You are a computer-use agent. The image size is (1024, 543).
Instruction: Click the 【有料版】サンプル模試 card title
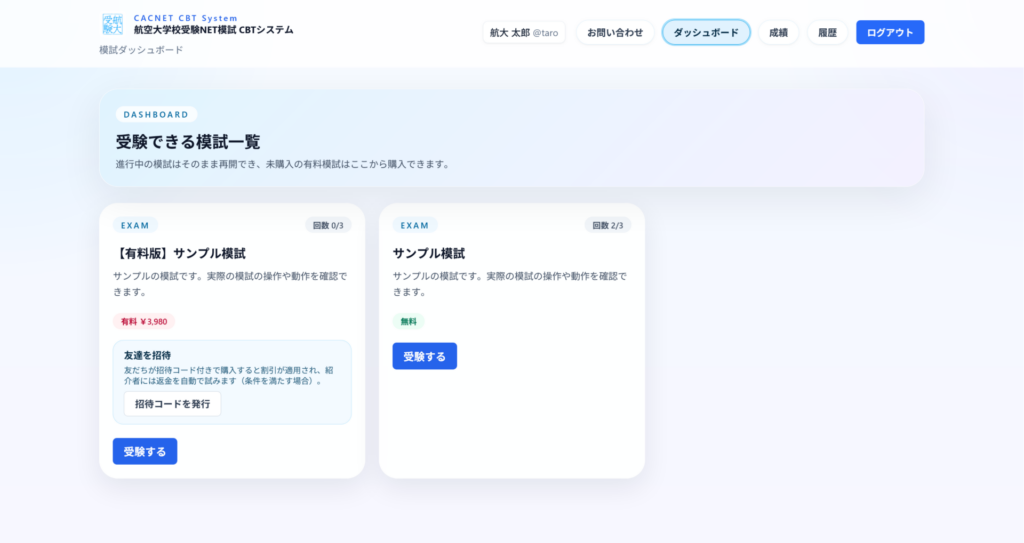(179, 253)
